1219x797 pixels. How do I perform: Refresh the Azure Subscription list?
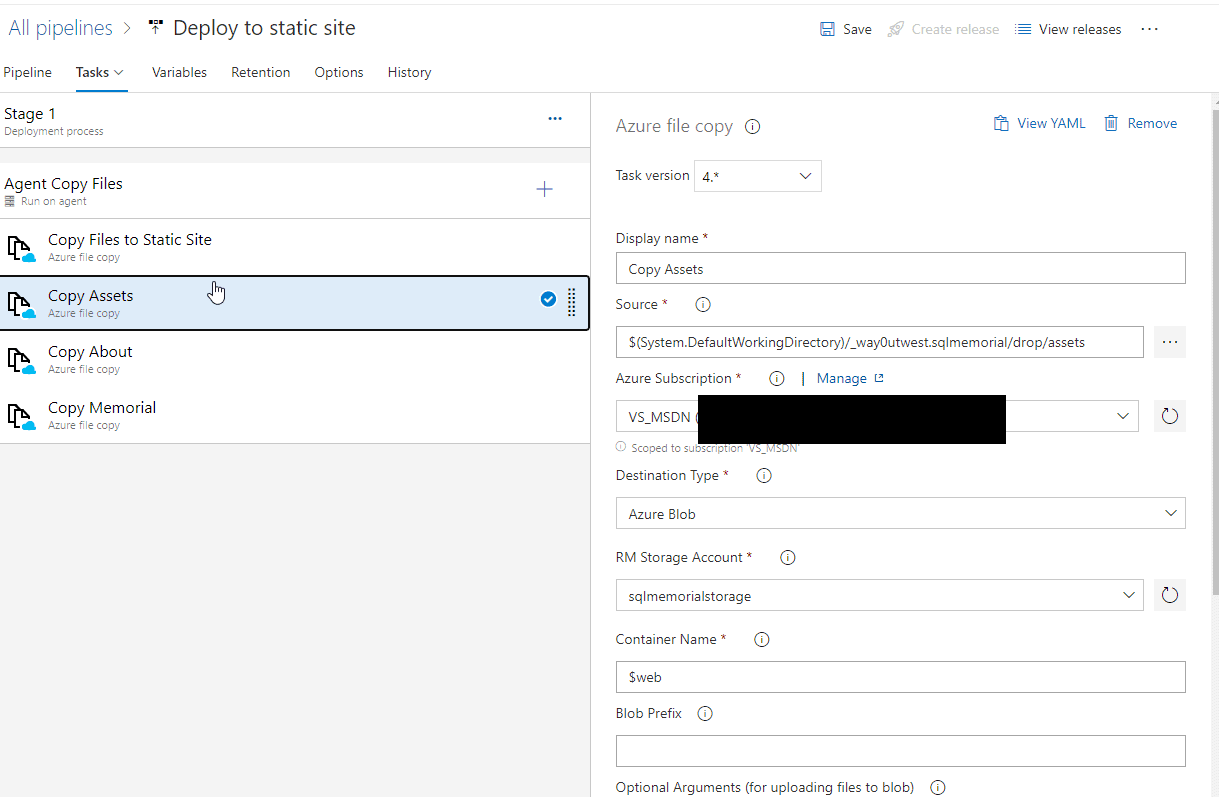pyautogui.click(x=1169, y=415)
